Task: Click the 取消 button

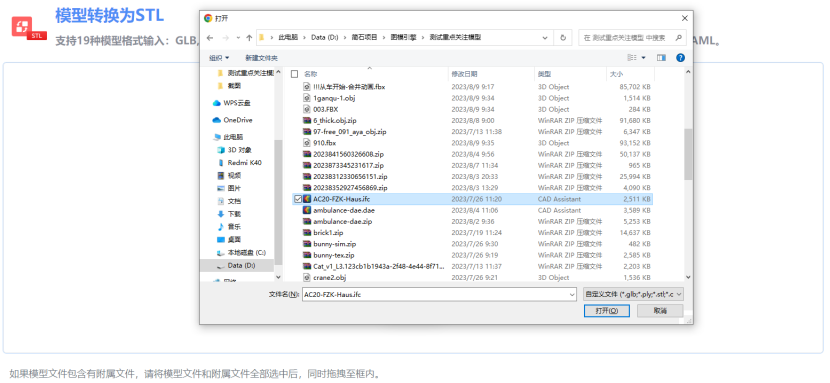Action: pos(660,311)
